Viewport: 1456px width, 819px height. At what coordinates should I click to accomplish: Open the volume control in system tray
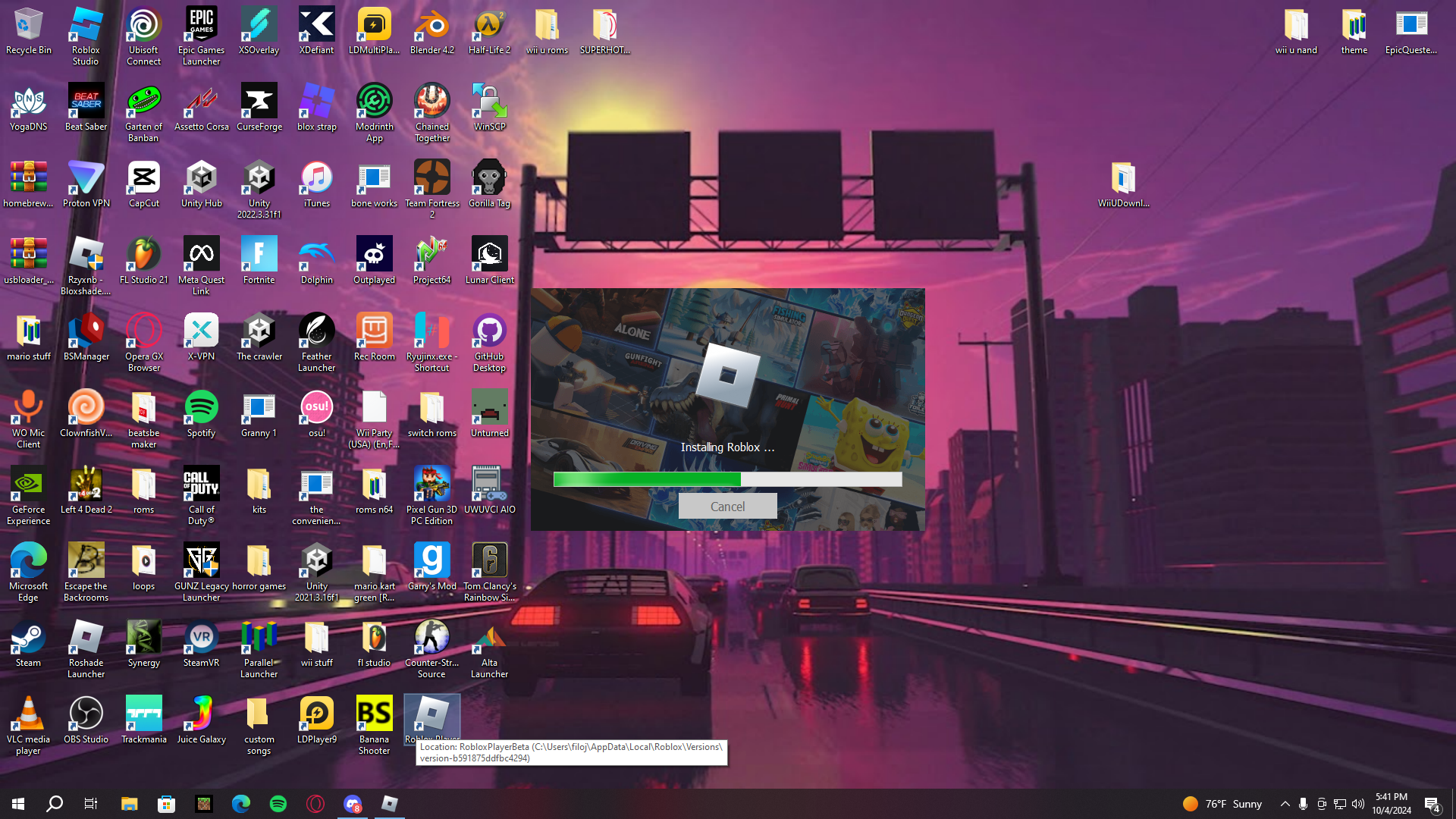[x=1358, y=804]
